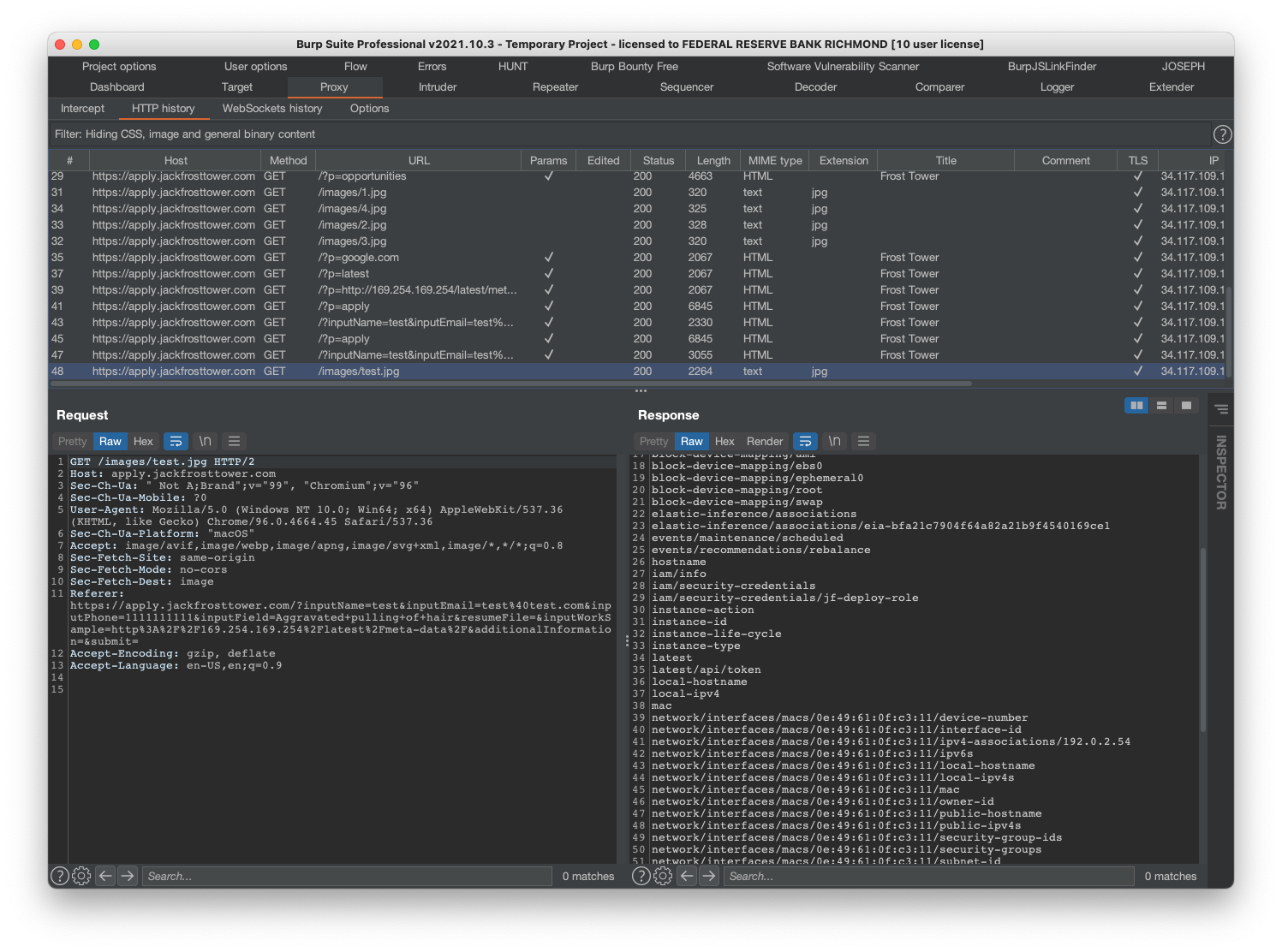Screen dimensions: 1282x952
Task: Toggle show non-printable characters in Request panel
Action: click(x=205, y=442)
